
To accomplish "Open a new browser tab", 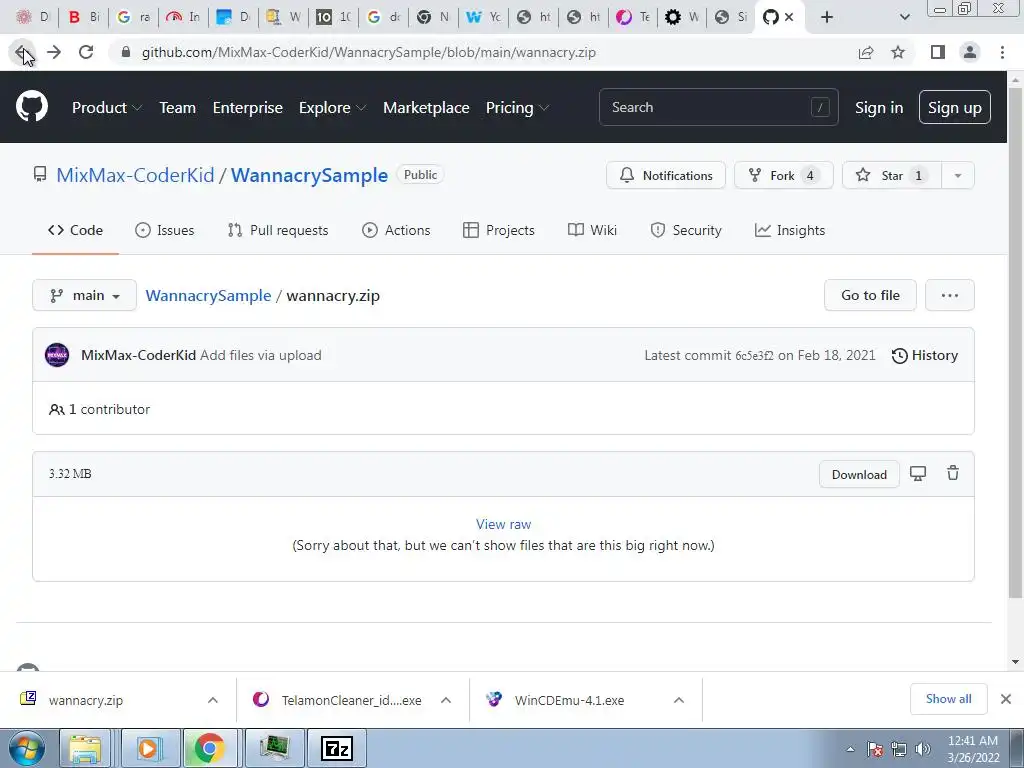I will (827, 17).
